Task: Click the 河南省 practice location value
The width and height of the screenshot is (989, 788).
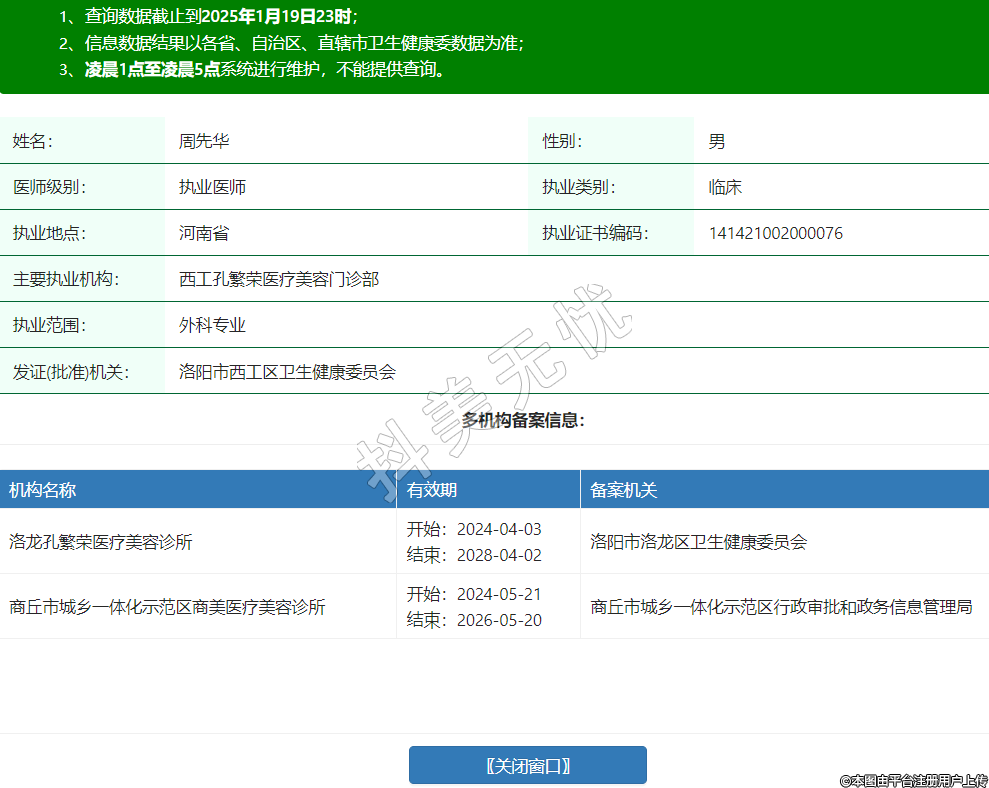Action: click(204, 233)
